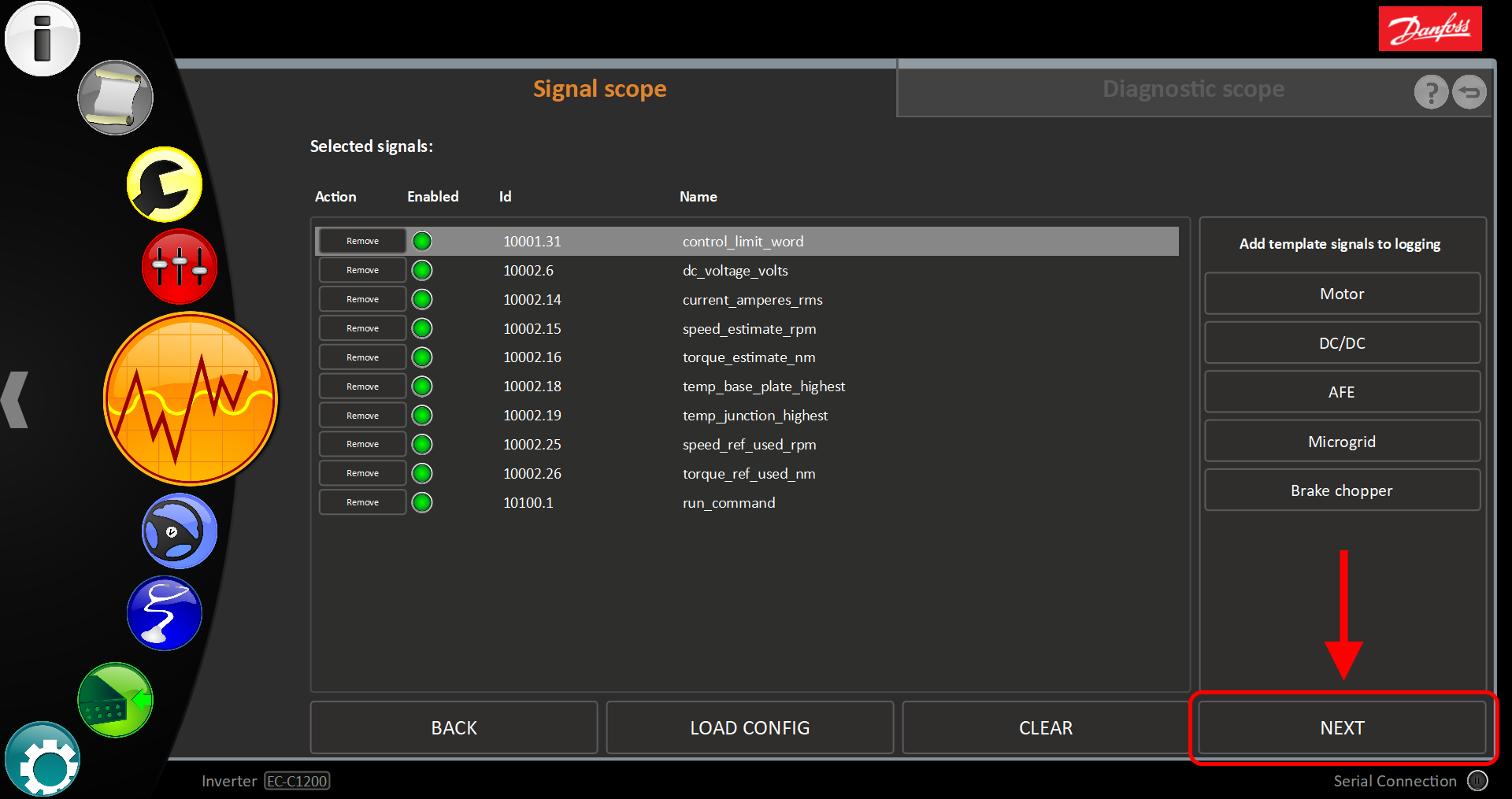Click the NEXT button
1512x799 pixels.
pyautogui.click(x=1342, y=727)
